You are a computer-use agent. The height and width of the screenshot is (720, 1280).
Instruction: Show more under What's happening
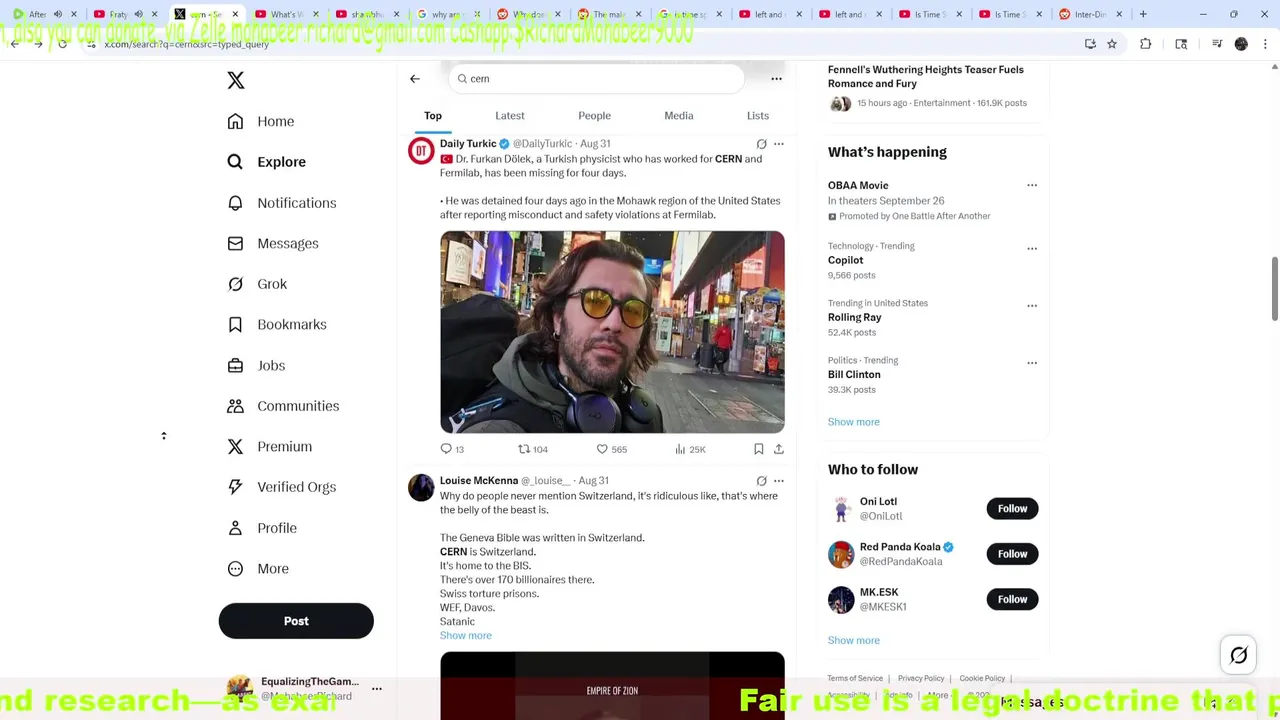click(x=854, y=422)
